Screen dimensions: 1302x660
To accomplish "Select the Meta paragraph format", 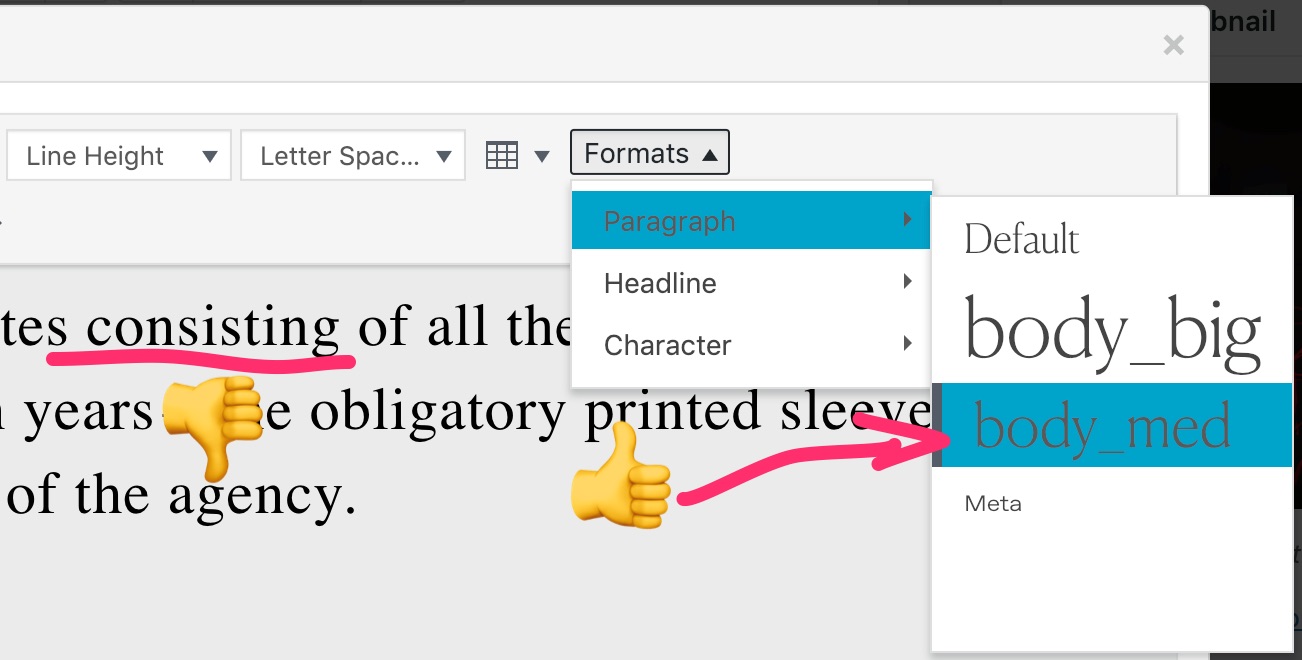I will 992,504.
